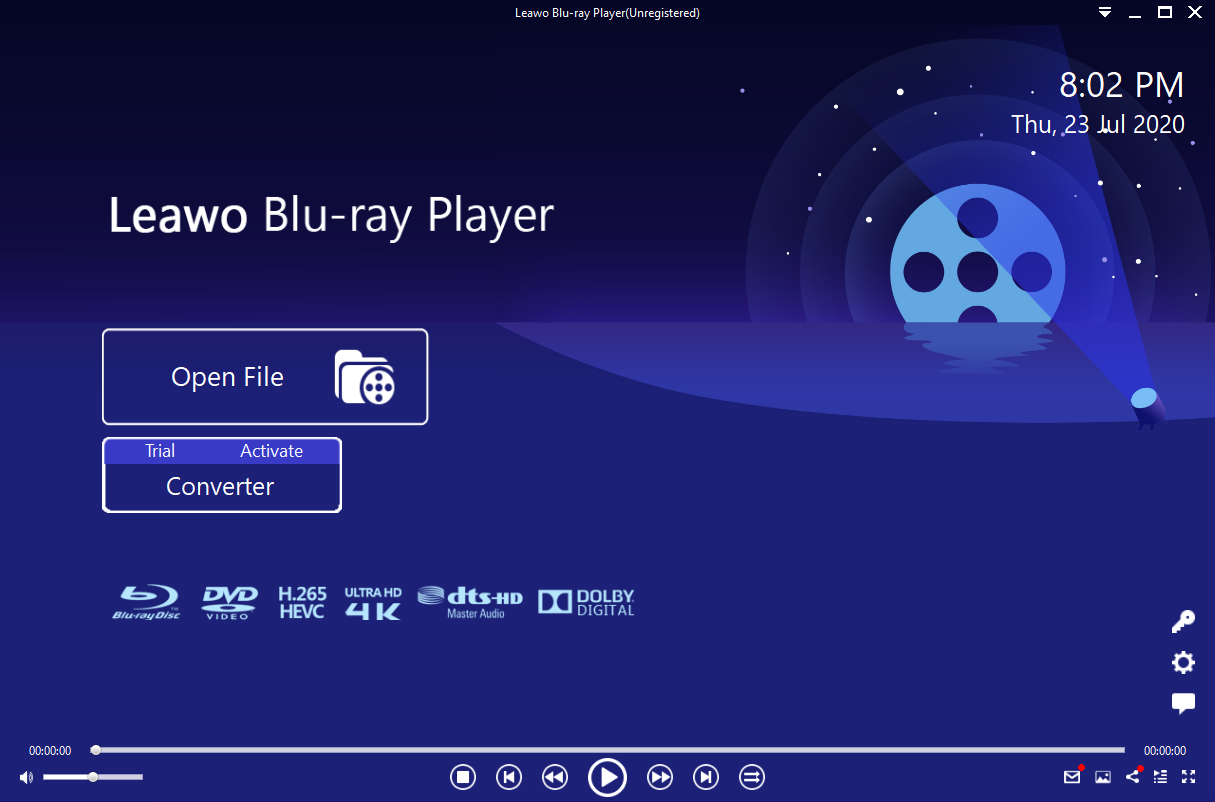Screen dimensions: 1215x802
Task: Click the share icon
Action: point(1132,777)
